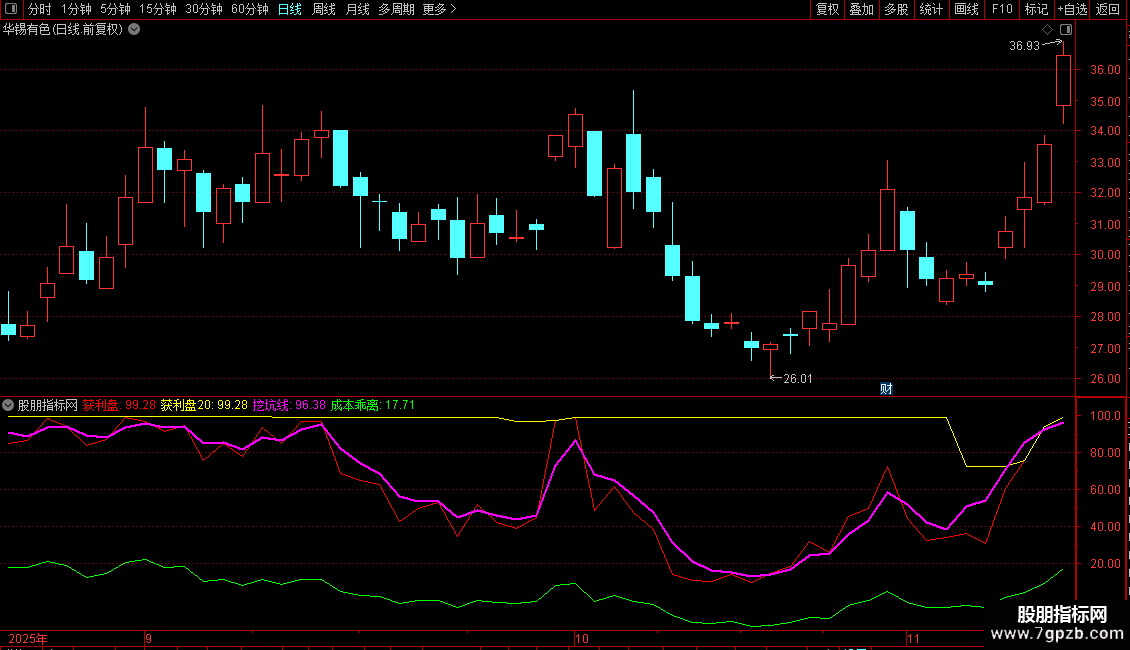Click the 返回 back button

1108,9
